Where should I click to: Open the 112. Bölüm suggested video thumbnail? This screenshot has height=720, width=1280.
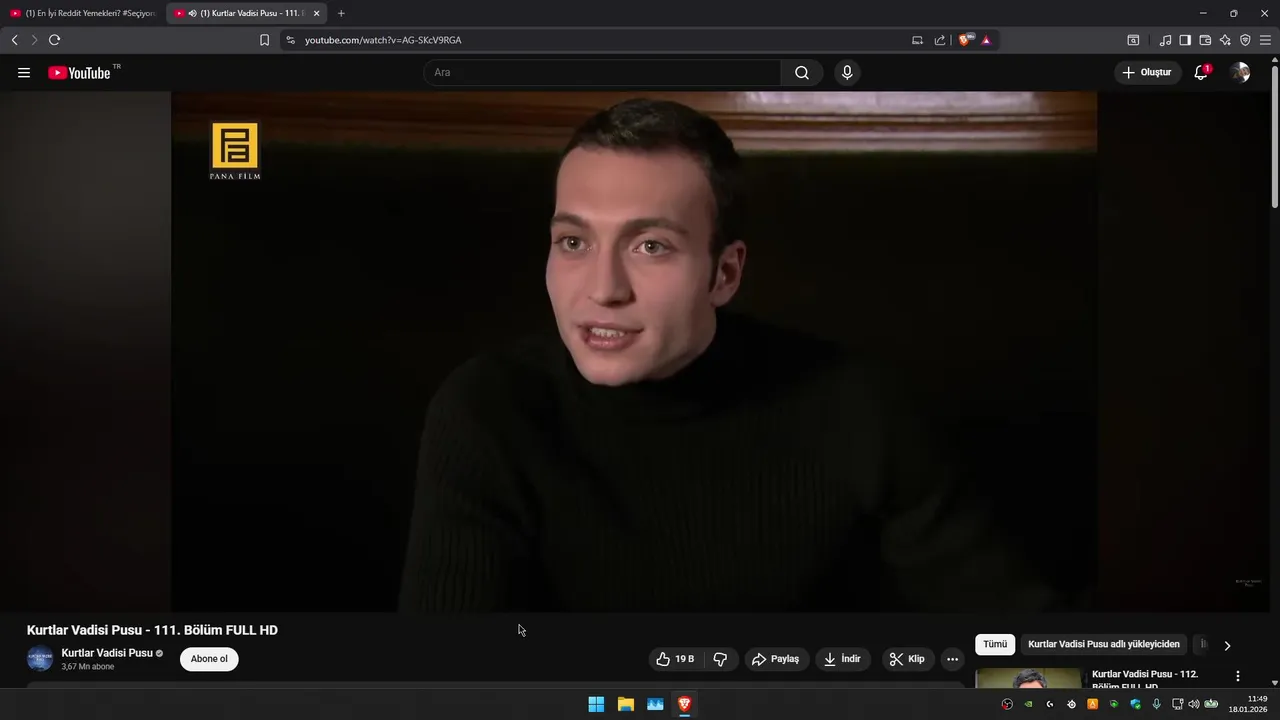coord(1029,678)
